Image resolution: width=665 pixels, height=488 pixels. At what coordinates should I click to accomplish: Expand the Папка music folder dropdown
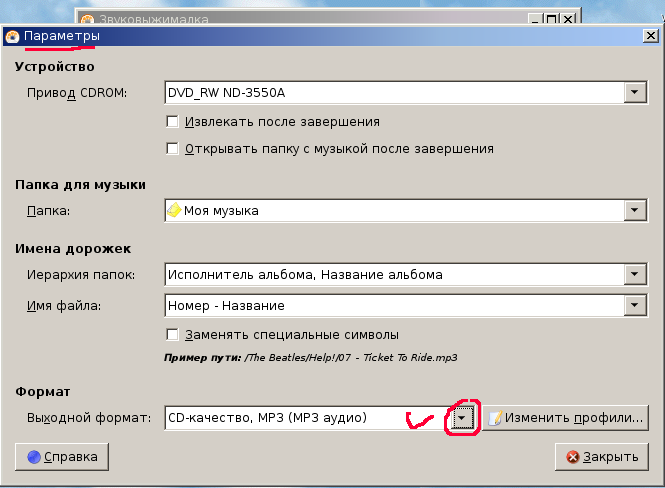(x=634, y=211)
